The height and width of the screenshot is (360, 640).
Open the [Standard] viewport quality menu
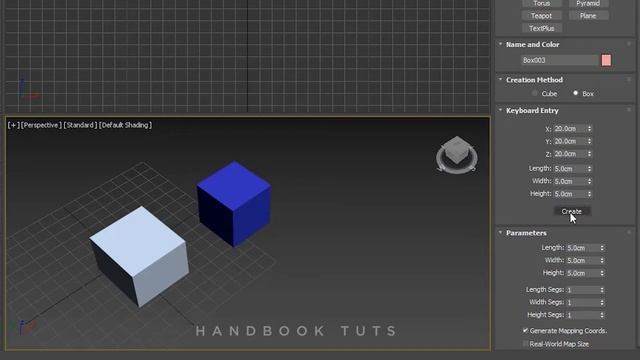80,125
